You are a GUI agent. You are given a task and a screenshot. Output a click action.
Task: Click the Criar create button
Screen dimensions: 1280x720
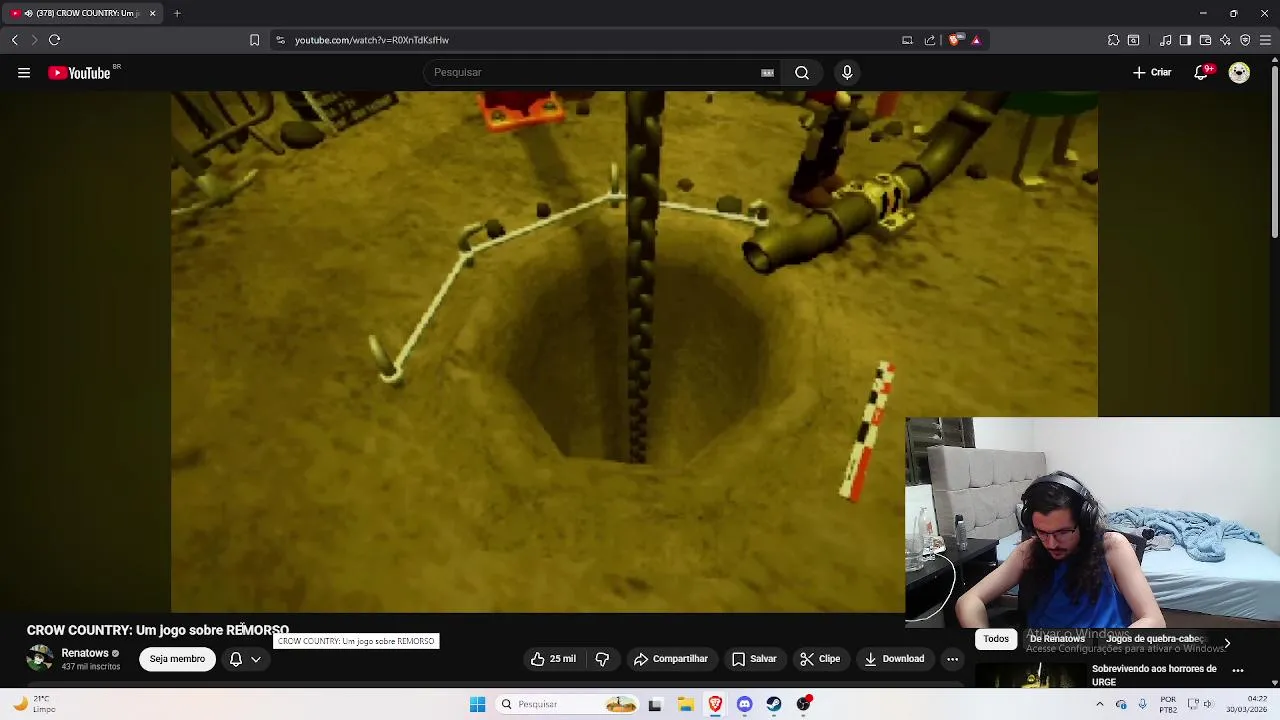point(1152,72)
